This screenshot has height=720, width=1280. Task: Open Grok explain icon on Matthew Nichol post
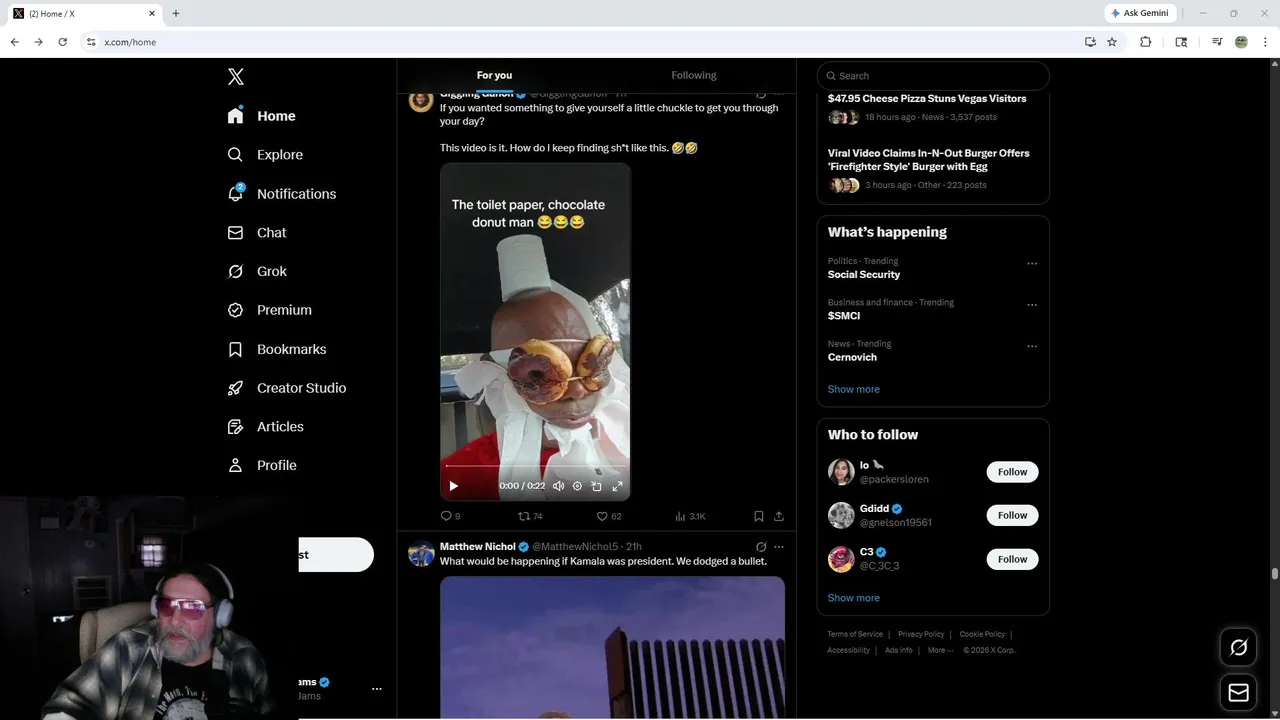click(761, 547)
